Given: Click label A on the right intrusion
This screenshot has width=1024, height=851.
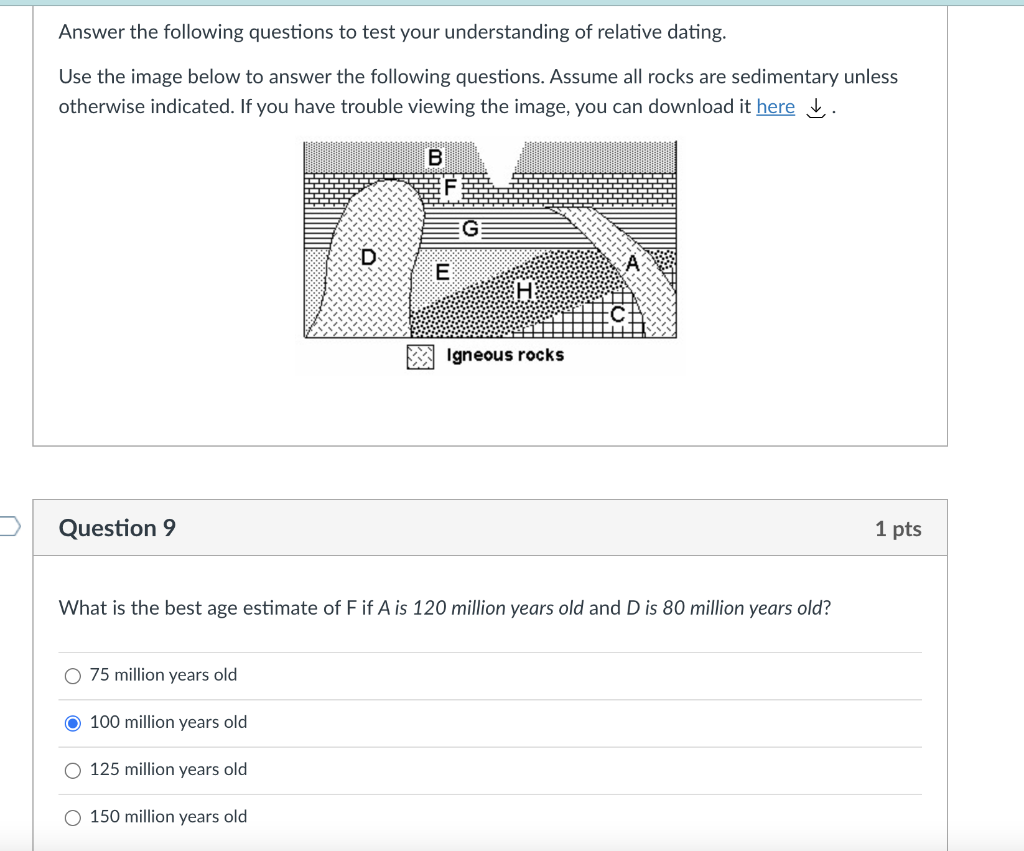Looking at the screenshot, I should [x=633, y=263].
